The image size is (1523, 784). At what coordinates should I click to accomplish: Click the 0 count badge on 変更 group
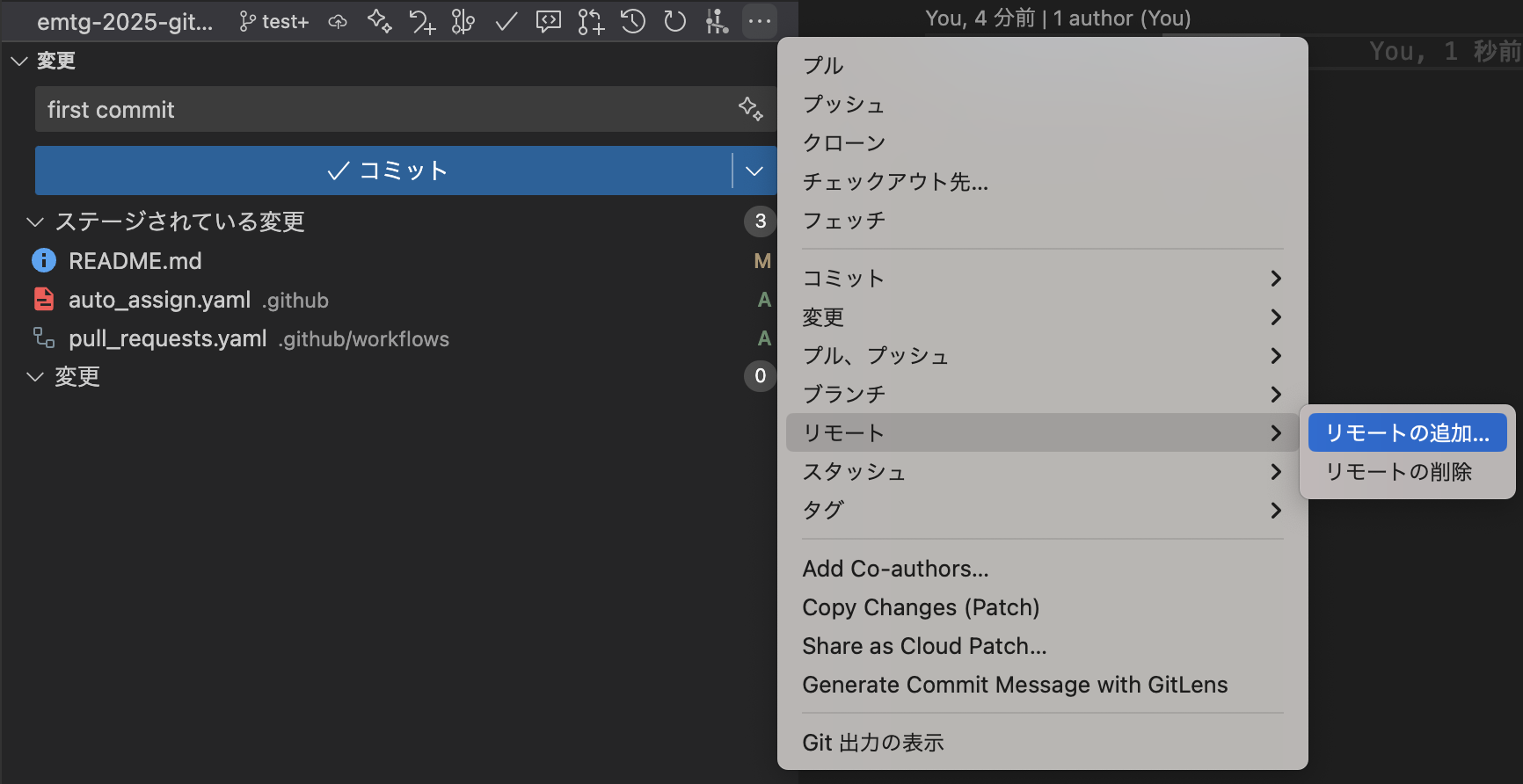coord(761,376)
